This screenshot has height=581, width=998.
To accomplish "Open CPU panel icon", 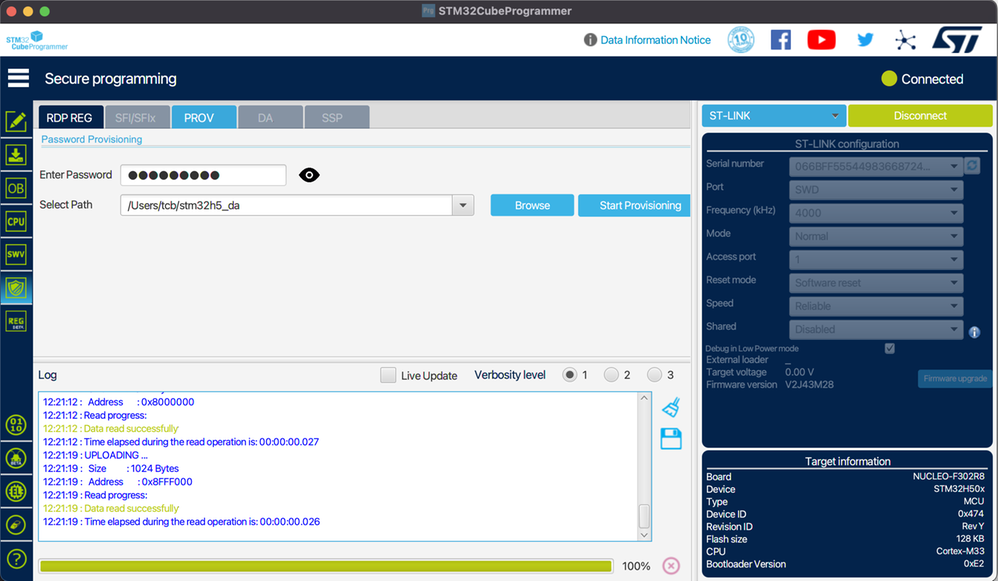I will (x=16, y=221).
